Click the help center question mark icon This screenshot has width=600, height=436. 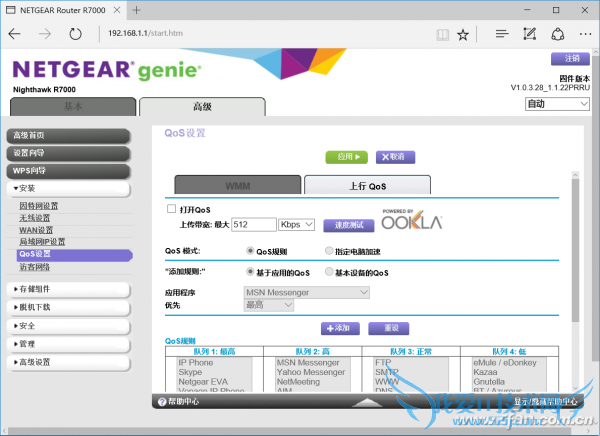click(162, 402)
